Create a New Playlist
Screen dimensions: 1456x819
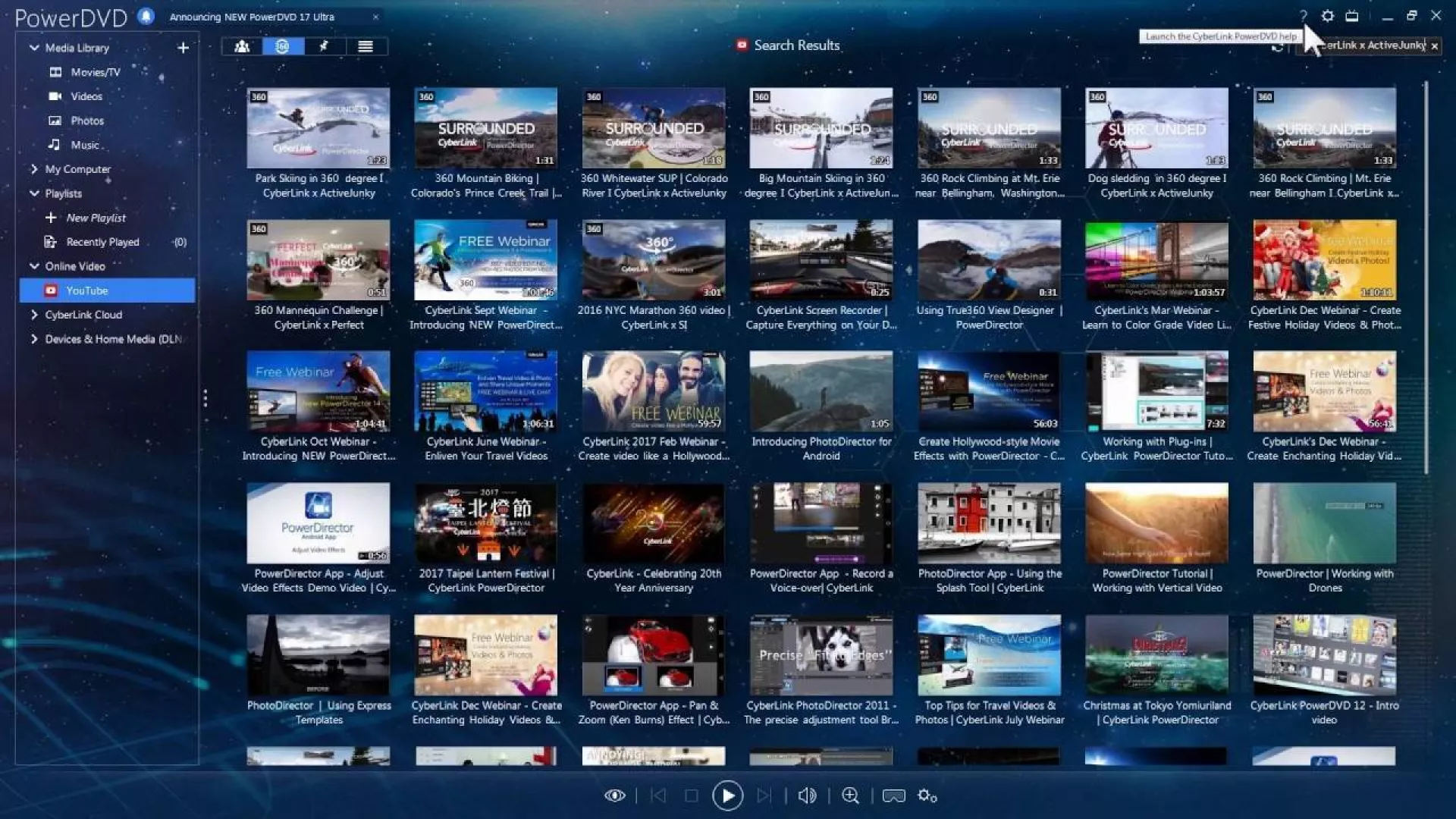pyautogui.click(x=96, y=218)
